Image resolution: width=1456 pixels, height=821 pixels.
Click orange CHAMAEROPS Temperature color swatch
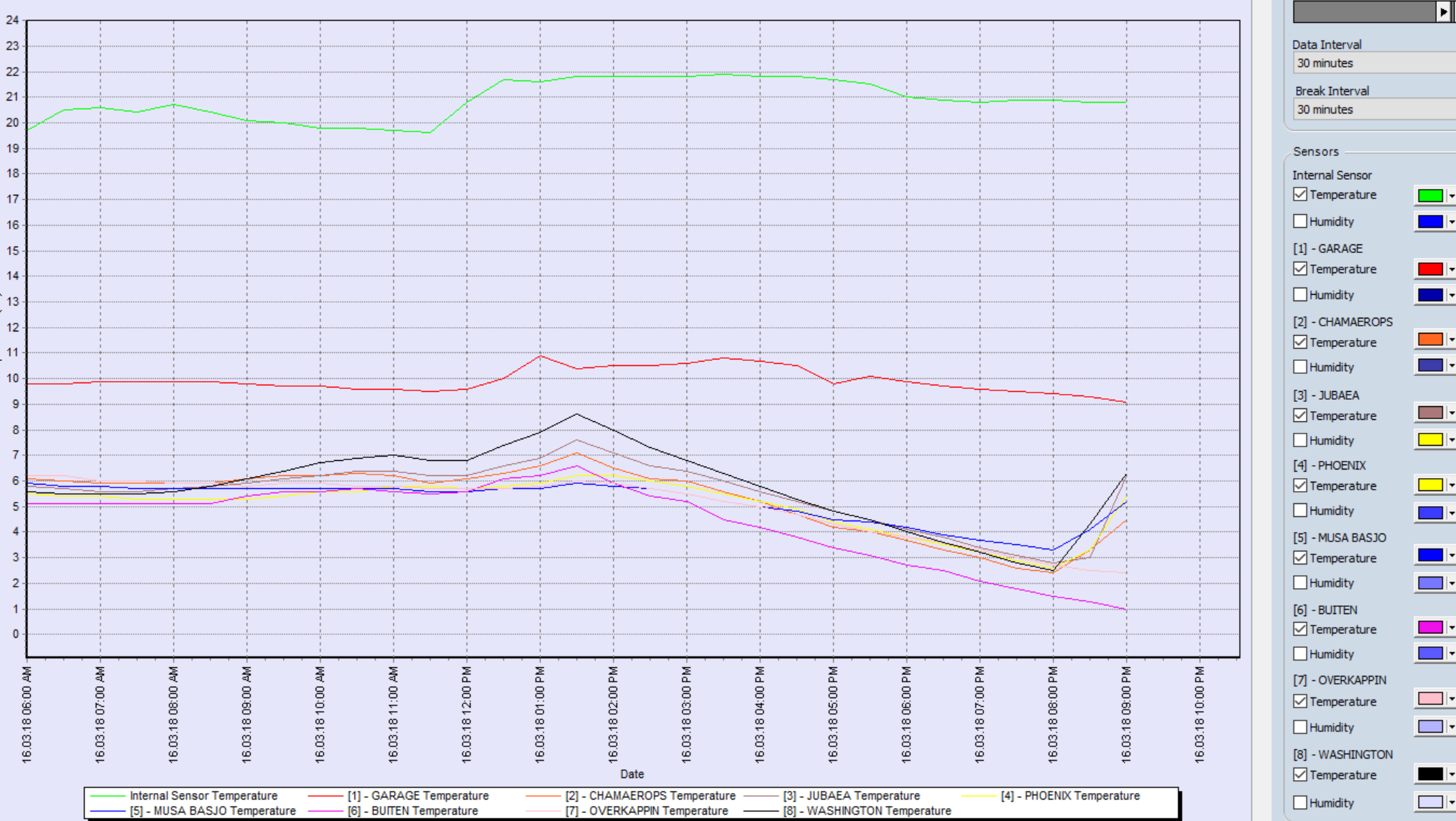[1429, 339]
